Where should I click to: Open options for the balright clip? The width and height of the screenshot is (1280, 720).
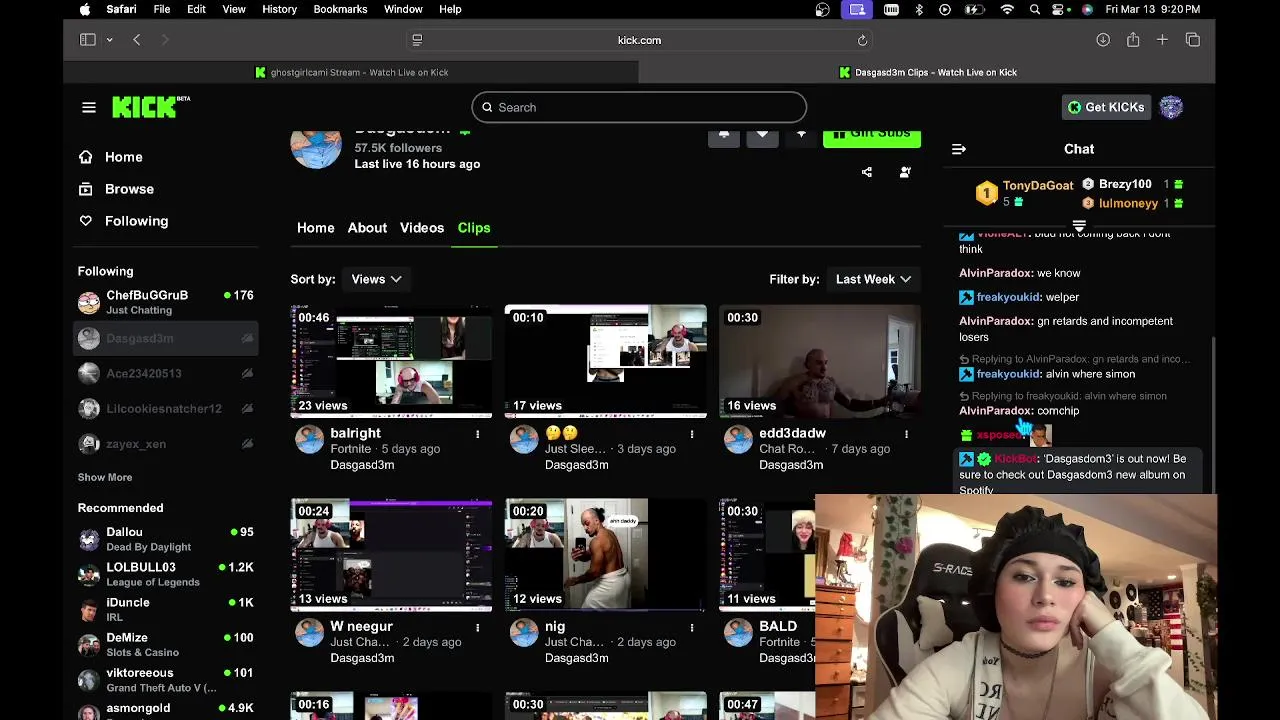[478, 434]
